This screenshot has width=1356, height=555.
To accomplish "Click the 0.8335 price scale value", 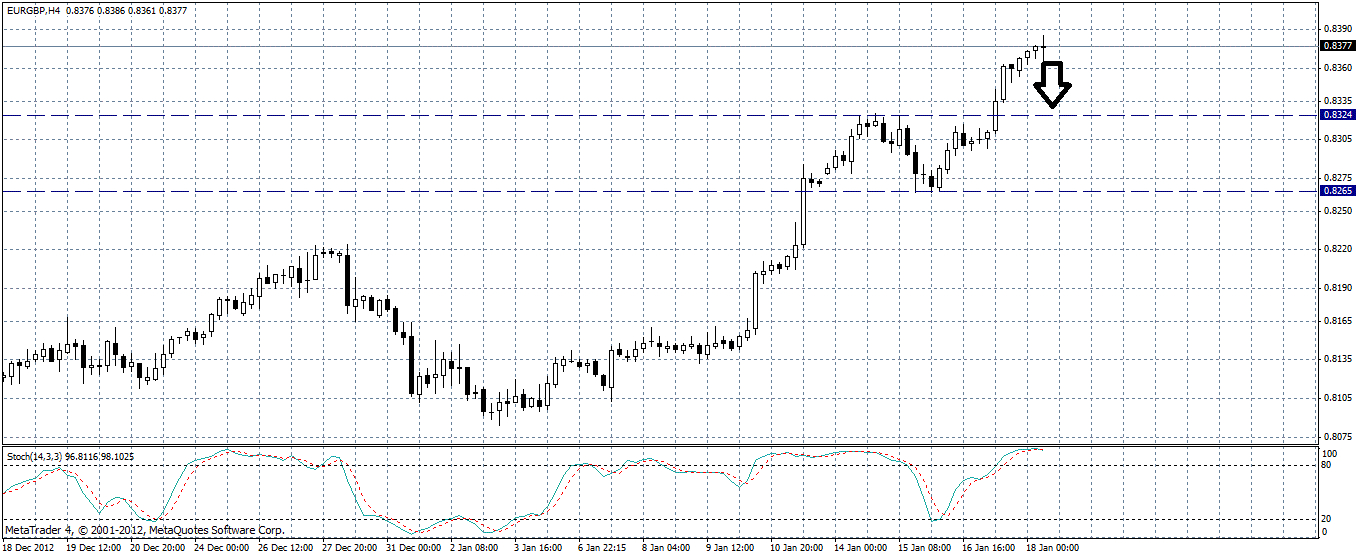I will coord(1338,101).
